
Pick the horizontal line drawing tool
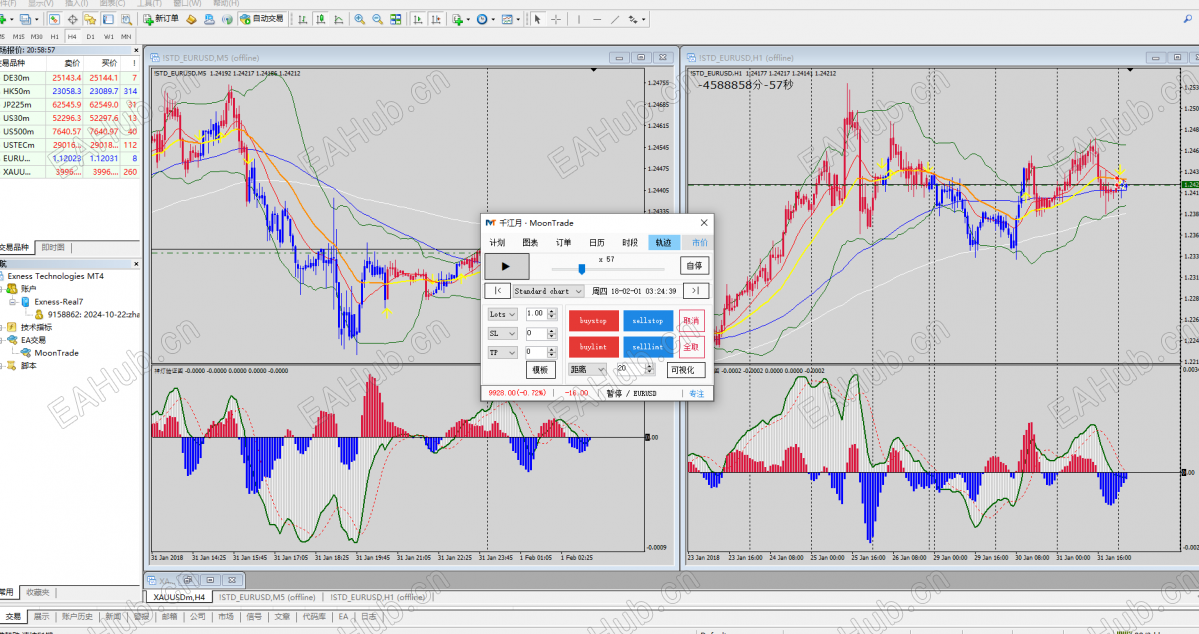[597, 19]
